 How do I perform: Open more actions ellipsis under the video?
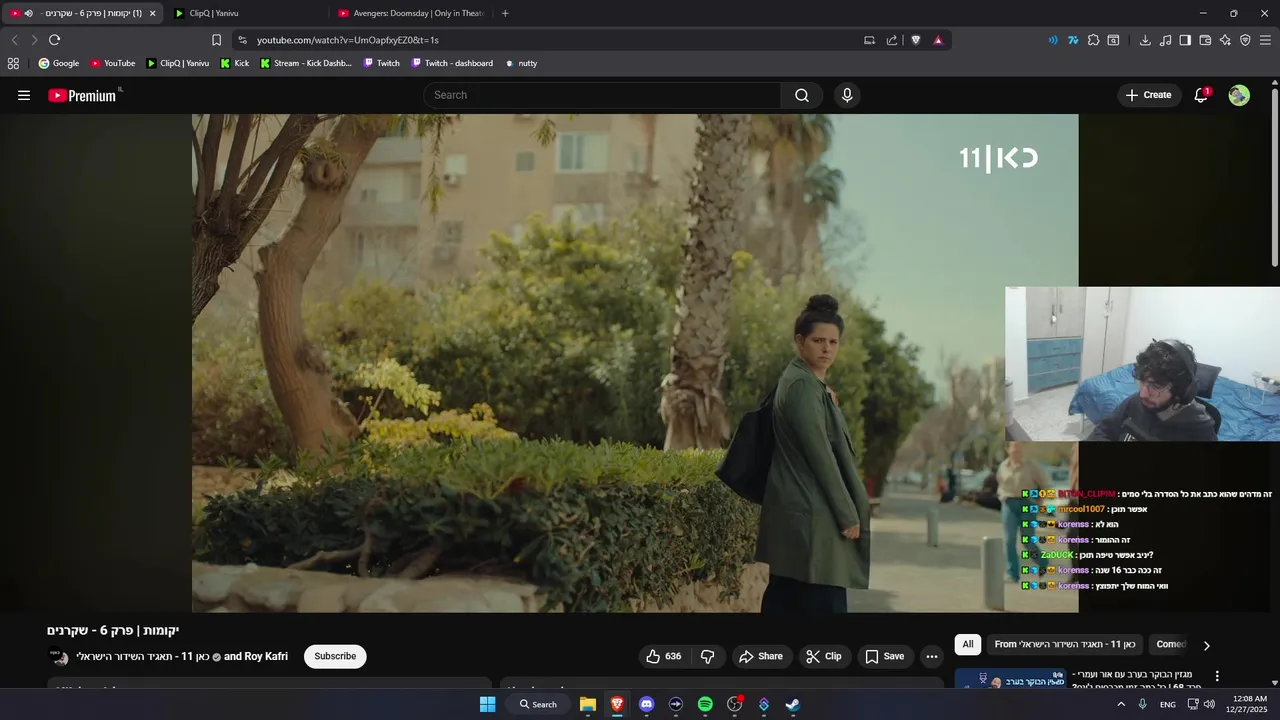coord(932,656)
